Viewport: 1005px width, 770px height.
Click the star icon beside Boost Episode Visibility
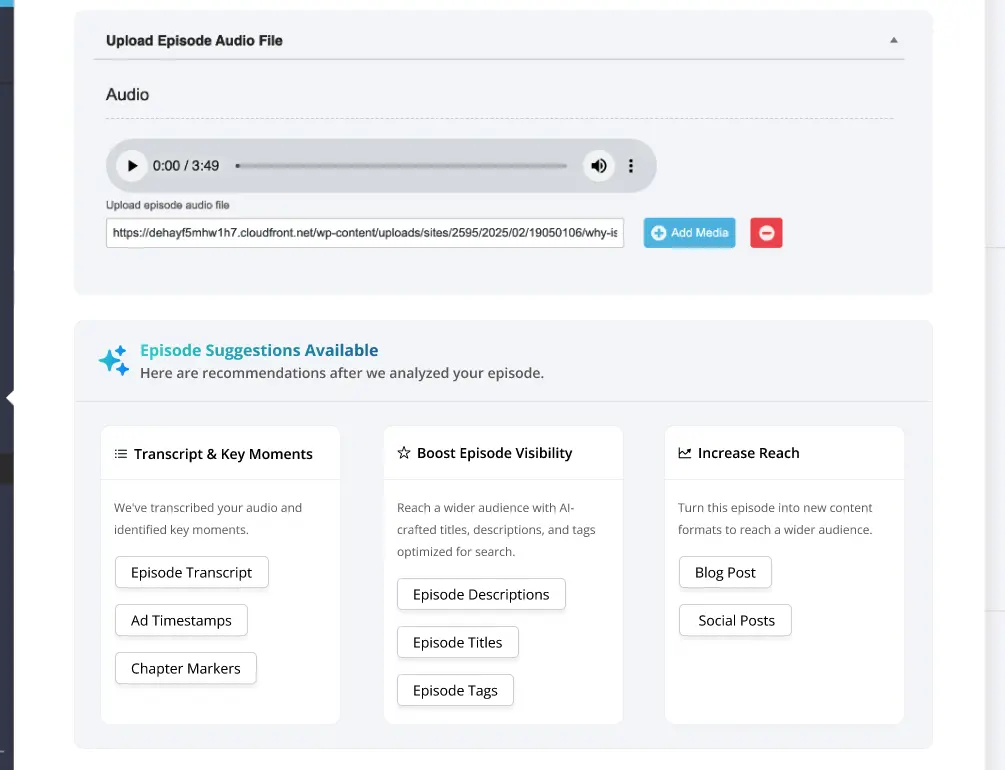point(404,453)
